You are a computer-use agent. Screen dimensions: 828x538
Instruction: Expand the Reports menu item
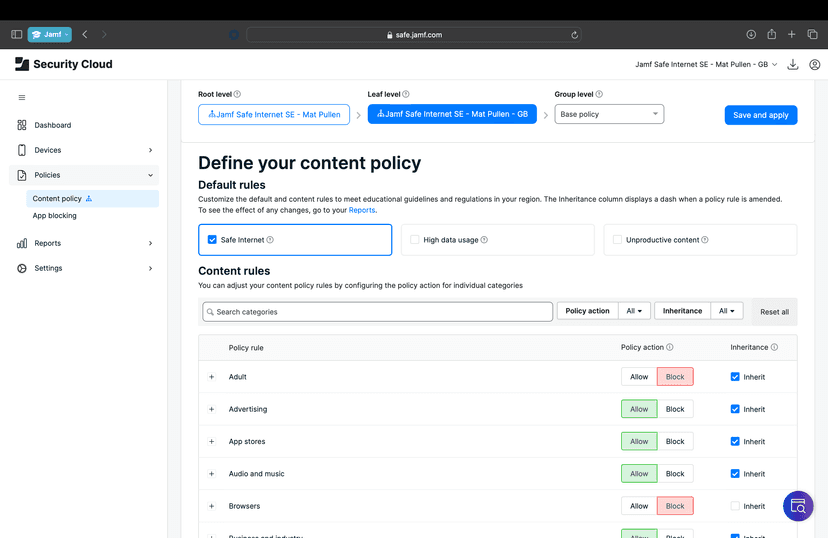(x=84, y=243)
